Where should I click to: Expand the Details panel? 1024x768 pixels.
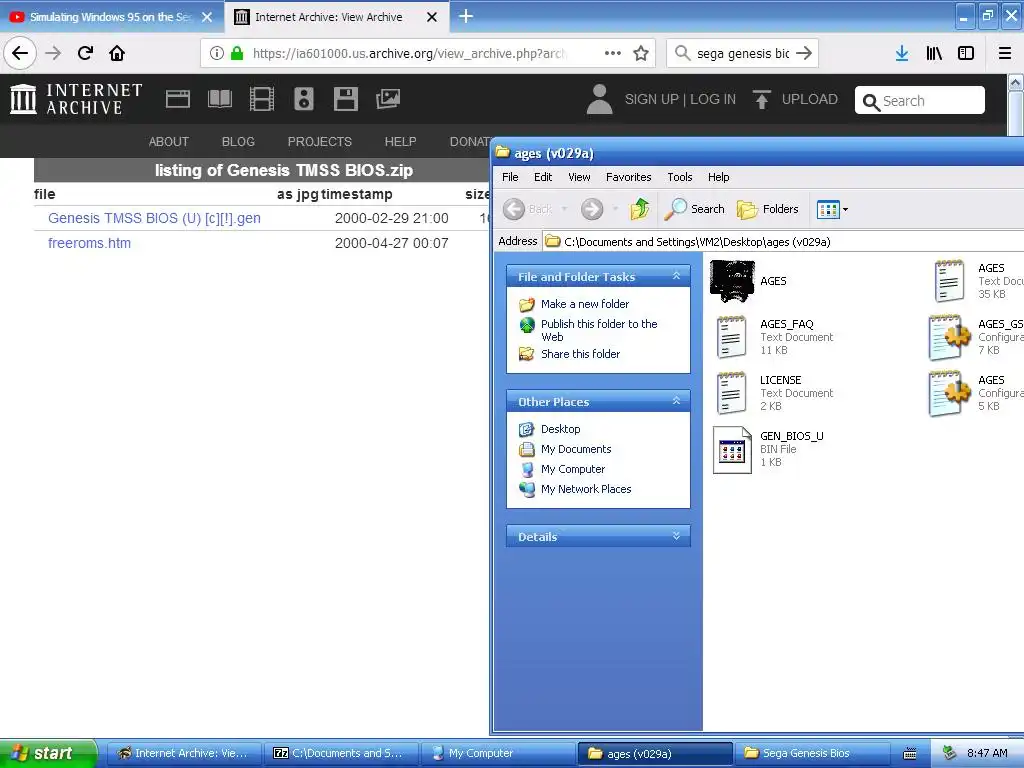[677, 536]
